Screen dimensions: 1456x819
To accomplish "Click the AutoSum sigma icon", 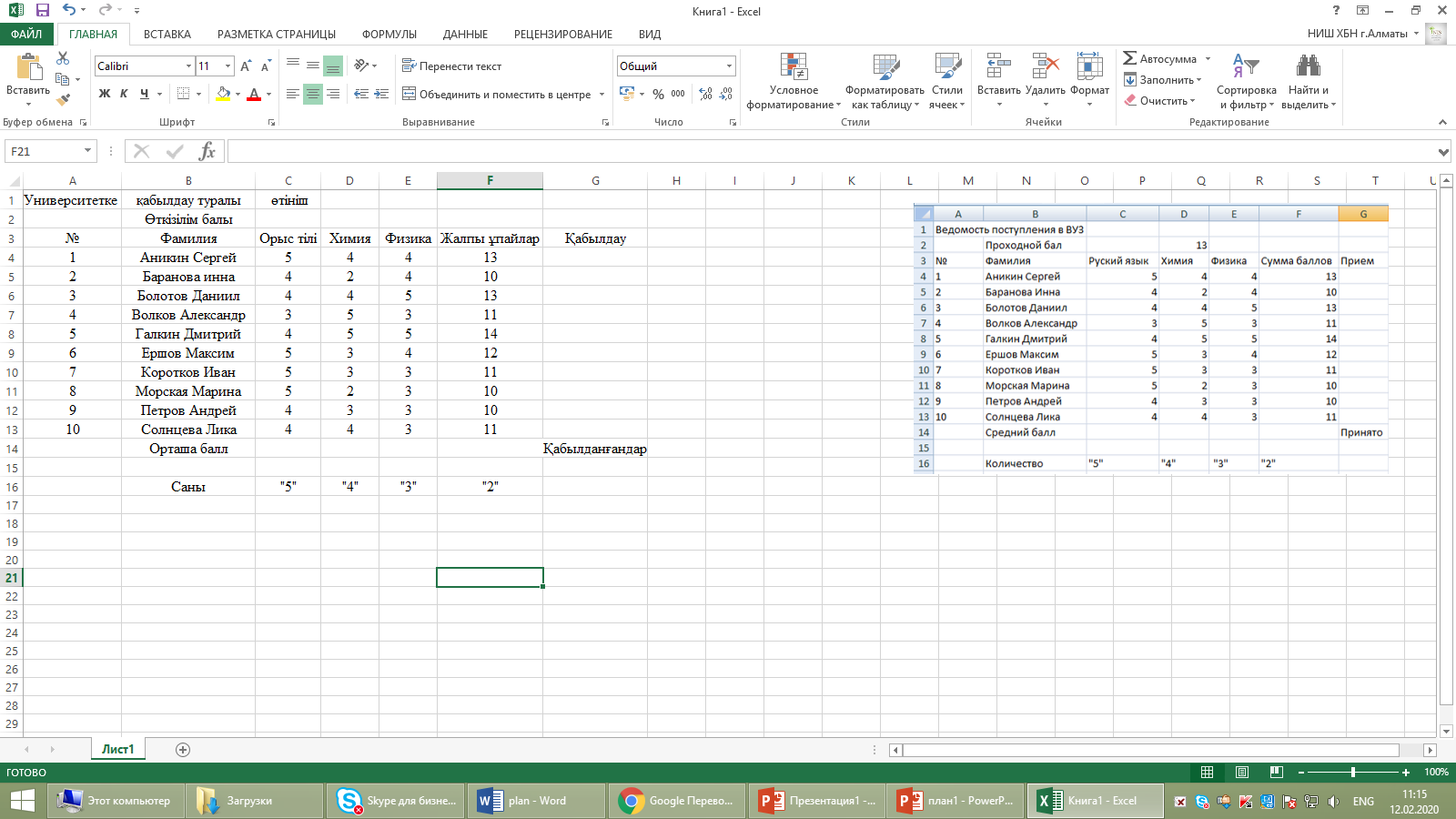I will tap(1130, 58).
